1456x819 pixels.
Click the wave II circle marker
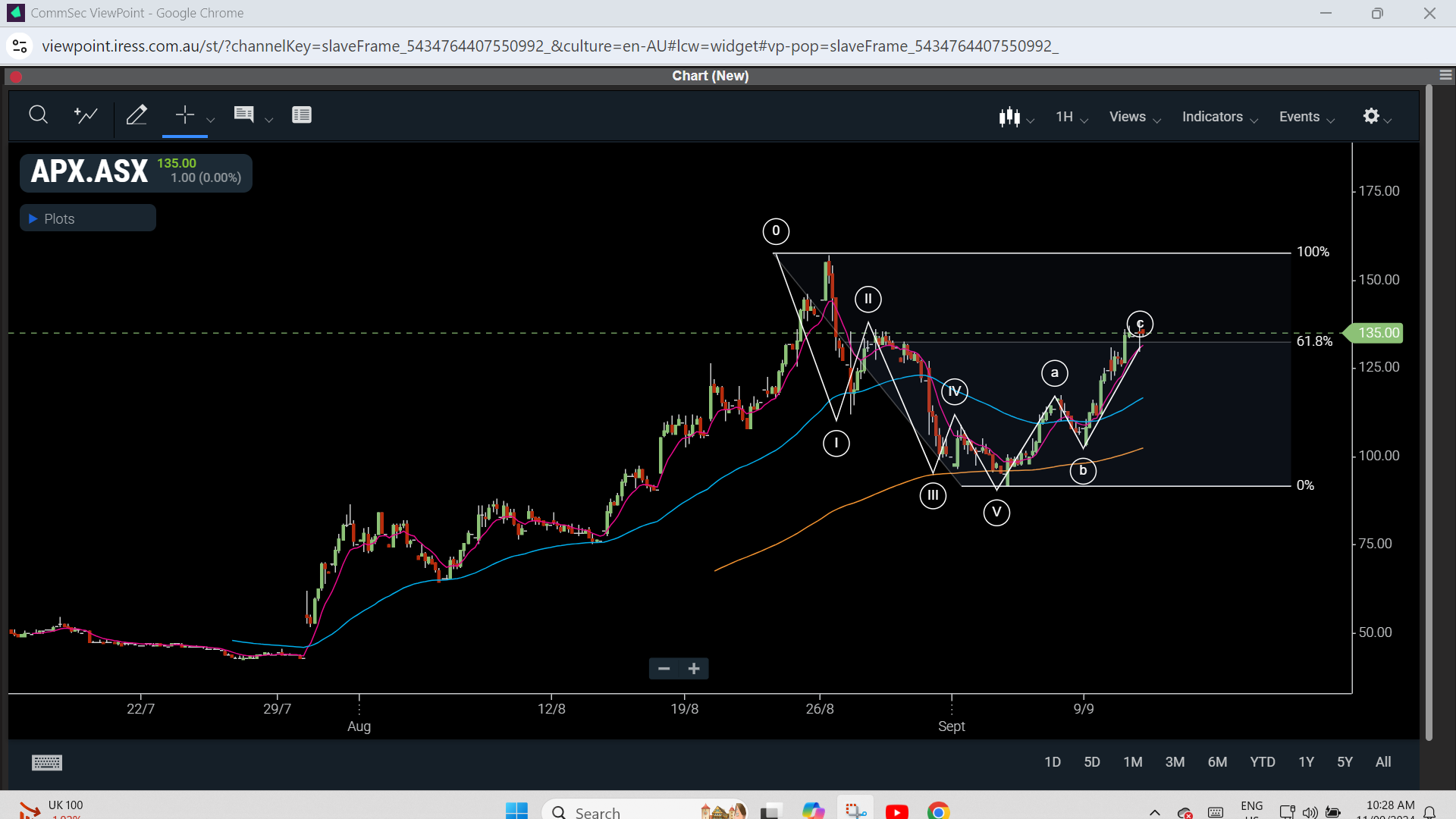click(x=868, y=299)
